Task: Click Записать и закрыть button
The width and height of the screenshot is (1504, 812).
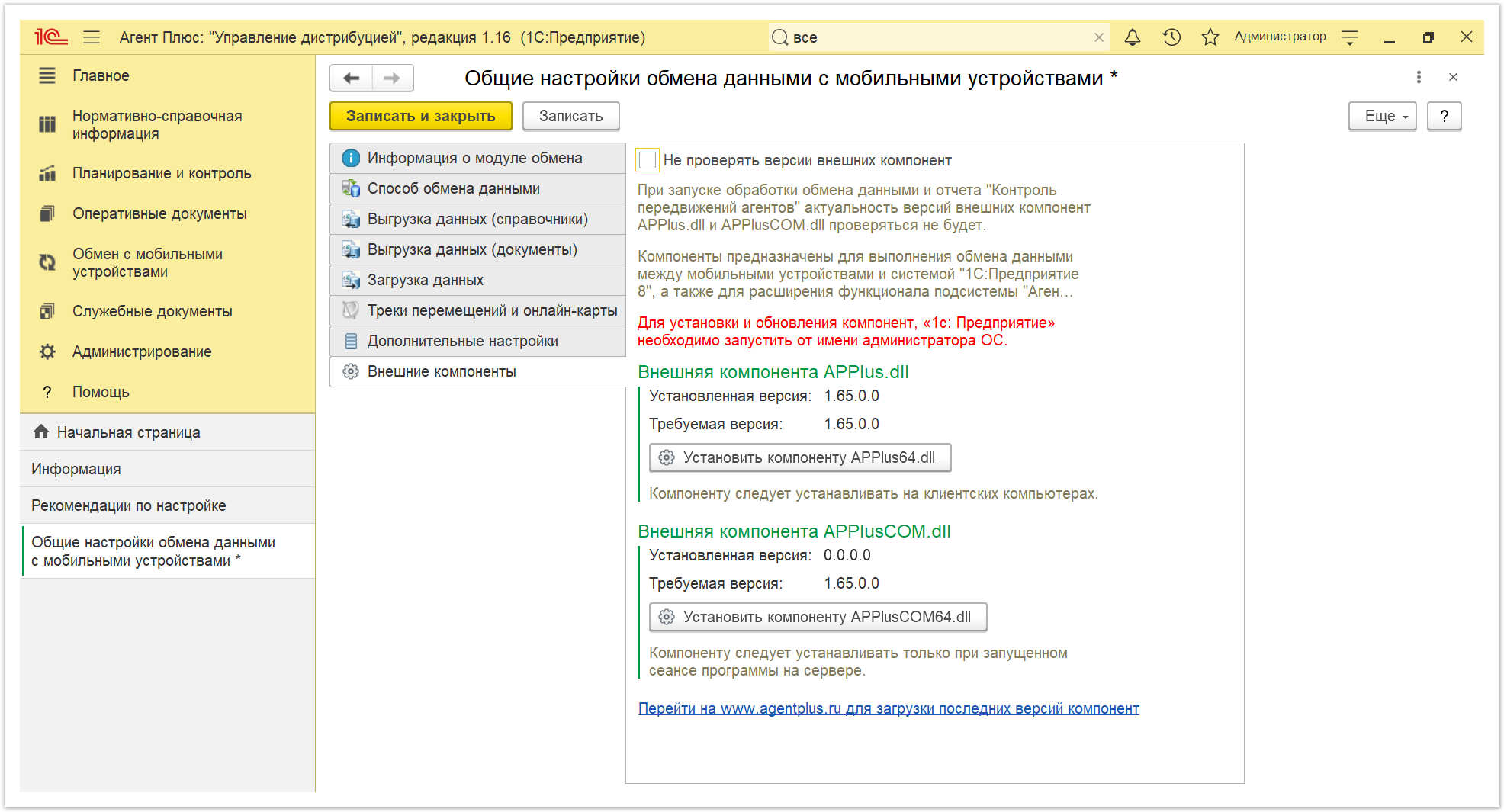Action: 421,116
